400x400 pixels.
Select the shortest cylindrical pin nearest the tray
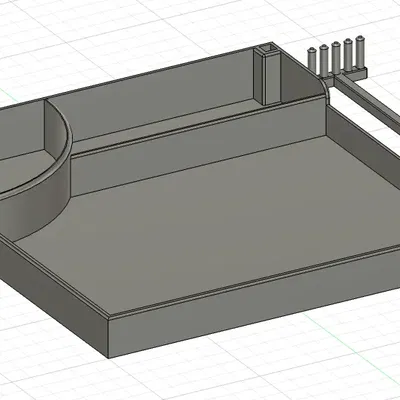point(312,62)
